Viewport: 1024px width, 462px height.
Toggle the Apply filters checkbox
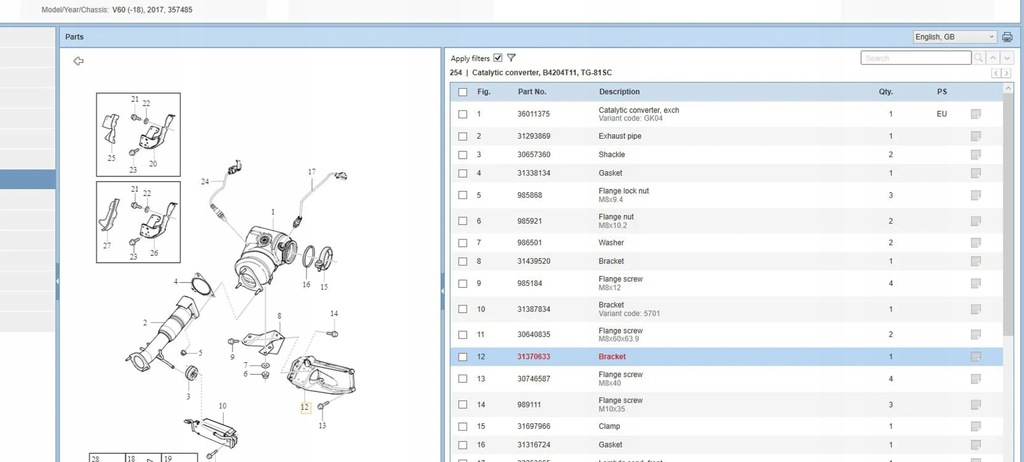[x=498, y=58]
